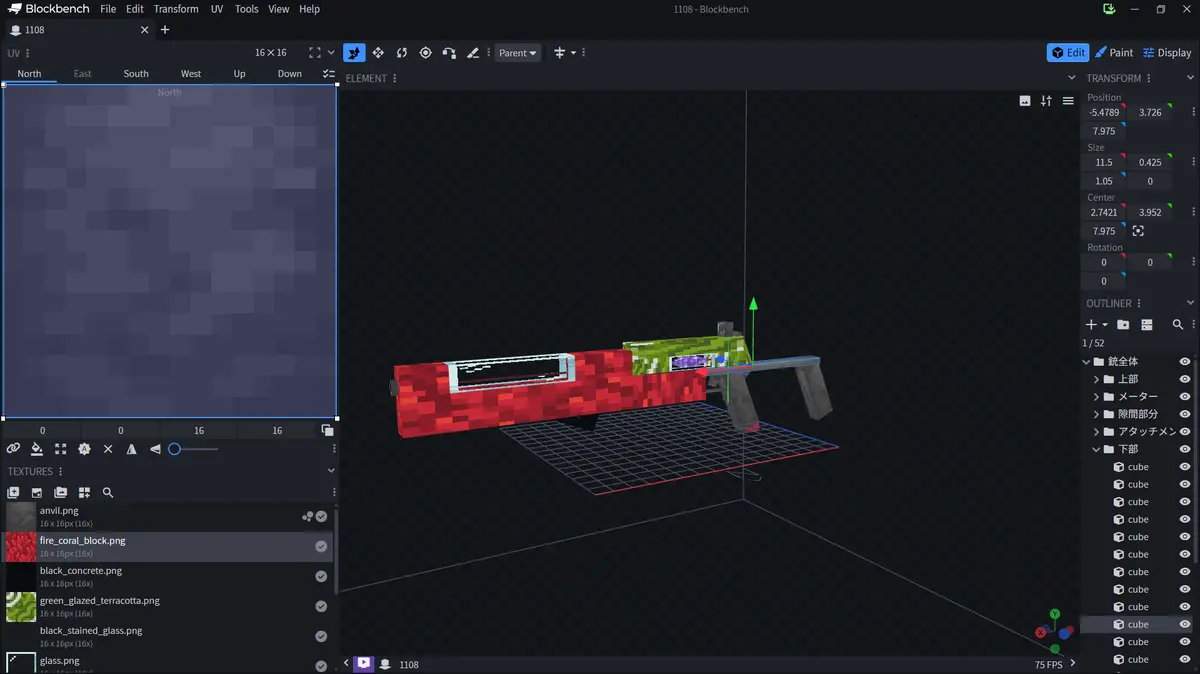This screenshot has width=1200, height=674.
Task: Expand the 隙間部分 group in Outliner
Action: pos(1096,414)
